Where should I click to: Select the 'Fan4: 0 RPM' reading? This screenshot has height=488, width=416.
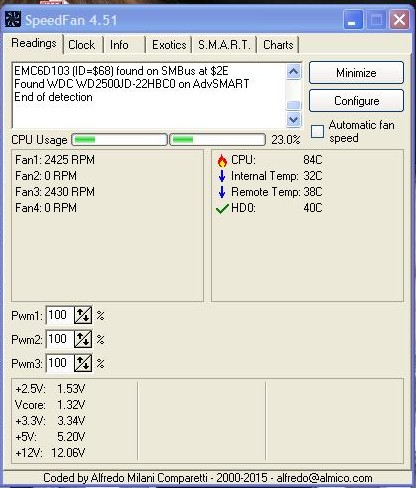point(46,208)
